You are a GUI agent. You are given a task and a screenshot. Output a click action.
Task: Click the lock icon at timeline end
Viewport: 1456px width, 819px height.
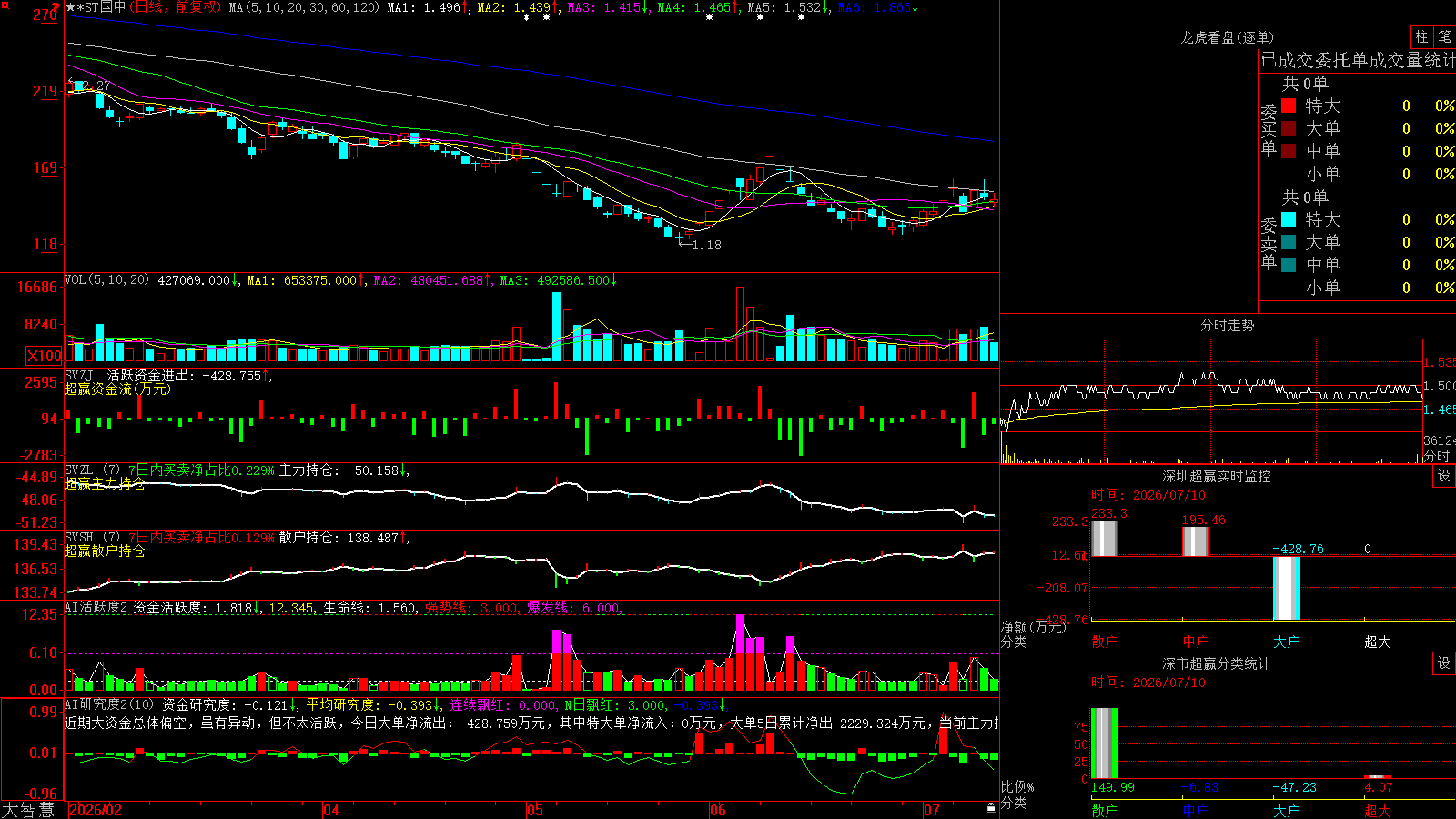coord(992,807)
